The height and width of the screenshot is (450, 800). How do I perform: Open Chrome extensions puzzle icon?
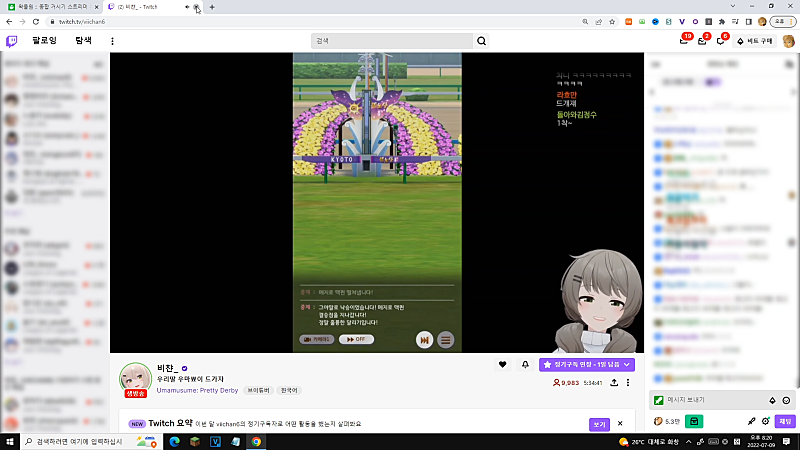(x=721, y=22)
